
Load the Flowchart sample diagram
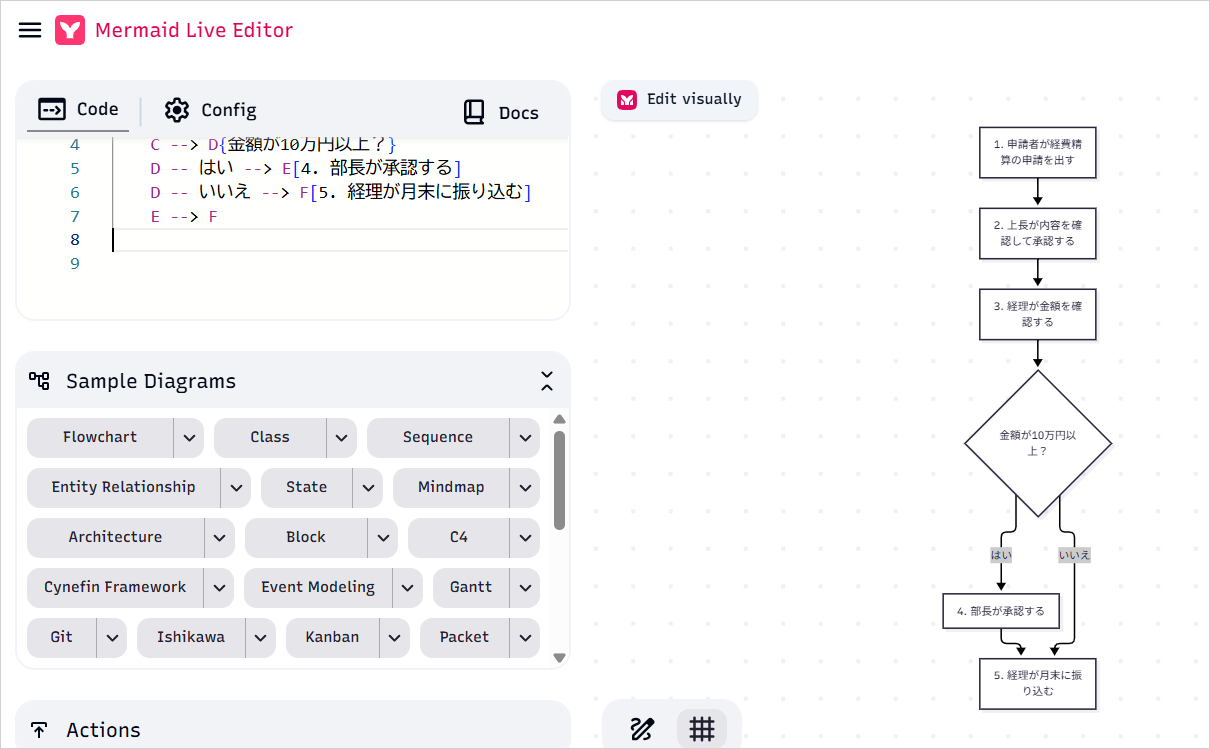pos(100,437)
